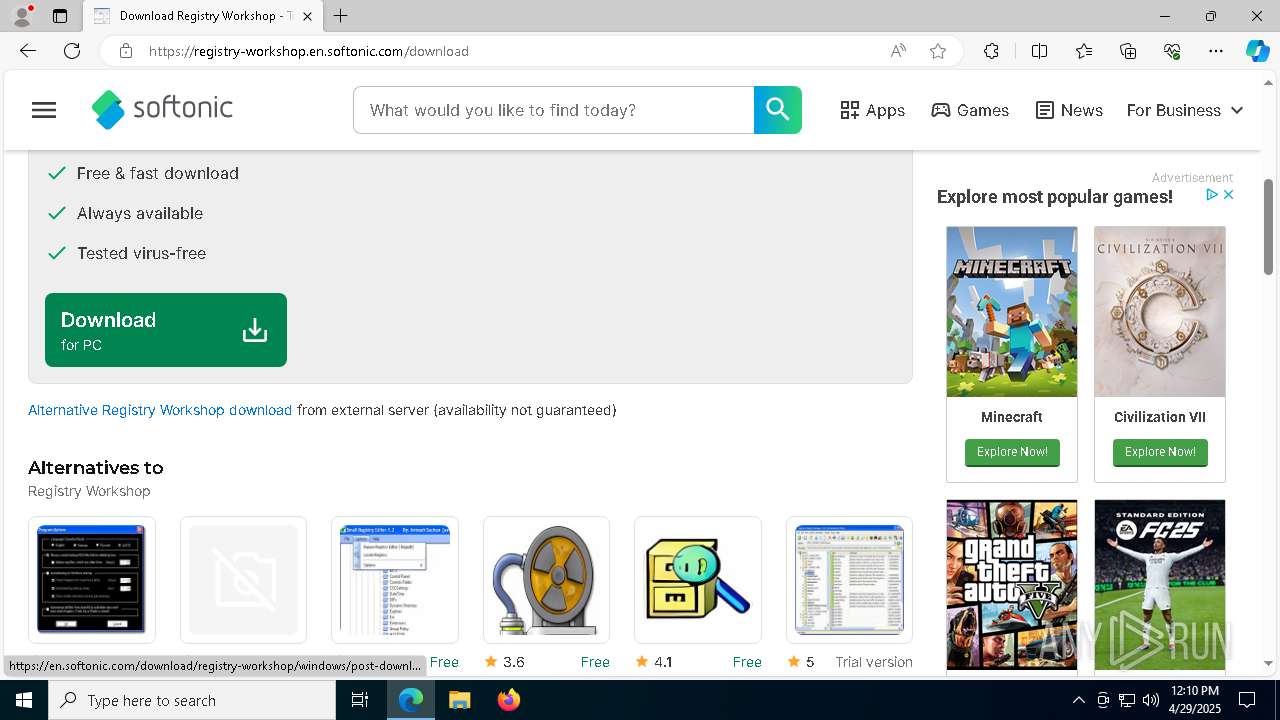Image resolution: width=1280 pixels, height=720 pixels.
Task: Open the Trial version registry tool thumbnail
Action: coord(850,580)
